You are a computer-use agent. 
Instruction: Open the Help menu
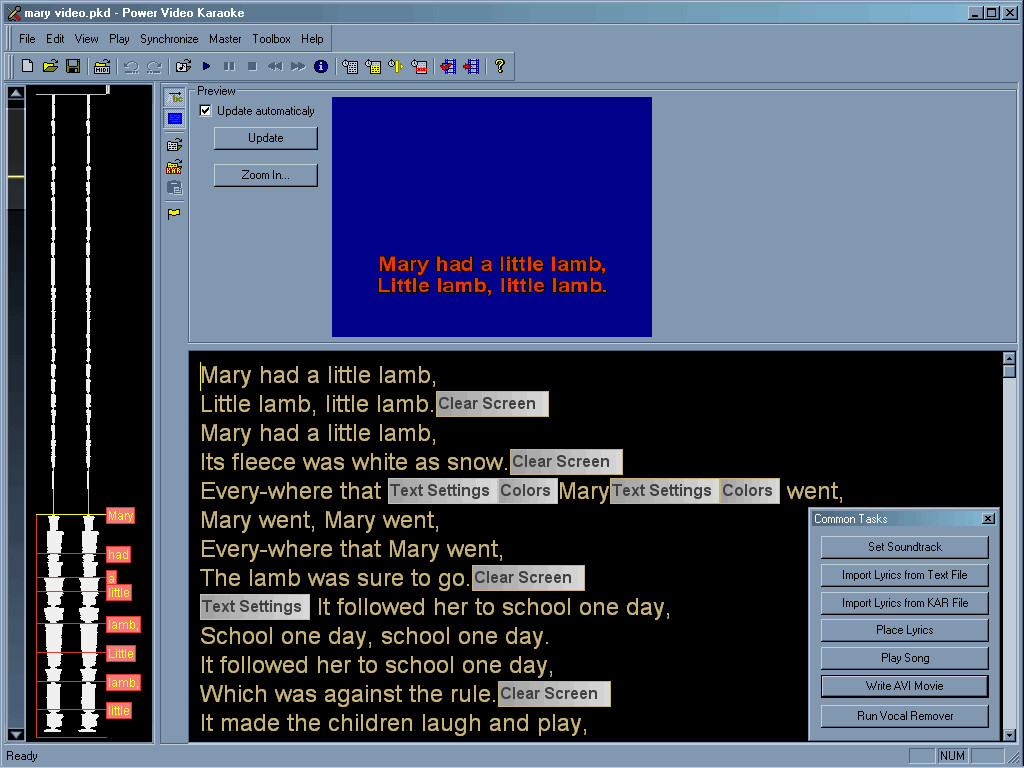pos(312,39)
